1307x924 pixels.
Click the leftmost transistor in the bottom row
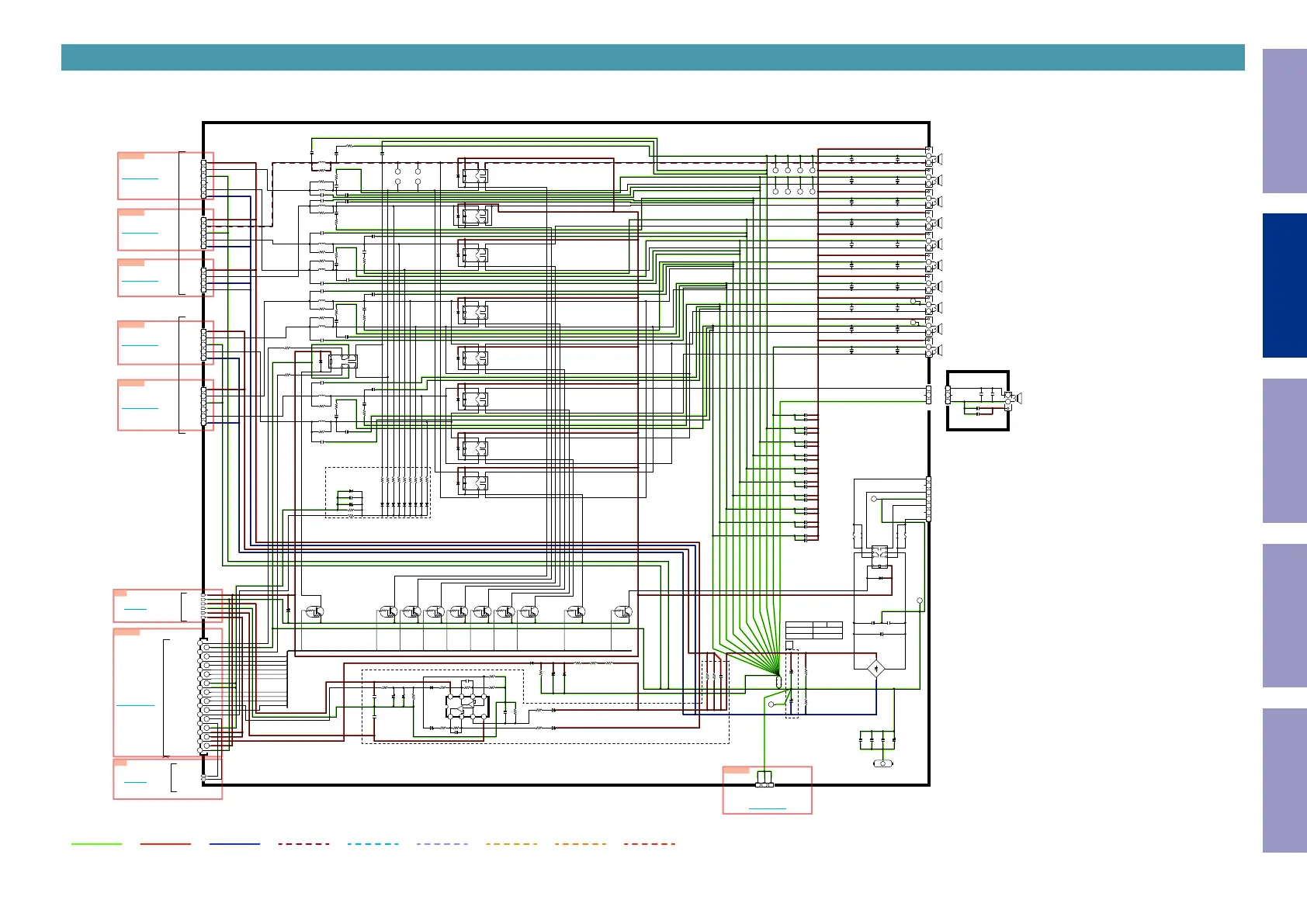[x=313, y=611]
